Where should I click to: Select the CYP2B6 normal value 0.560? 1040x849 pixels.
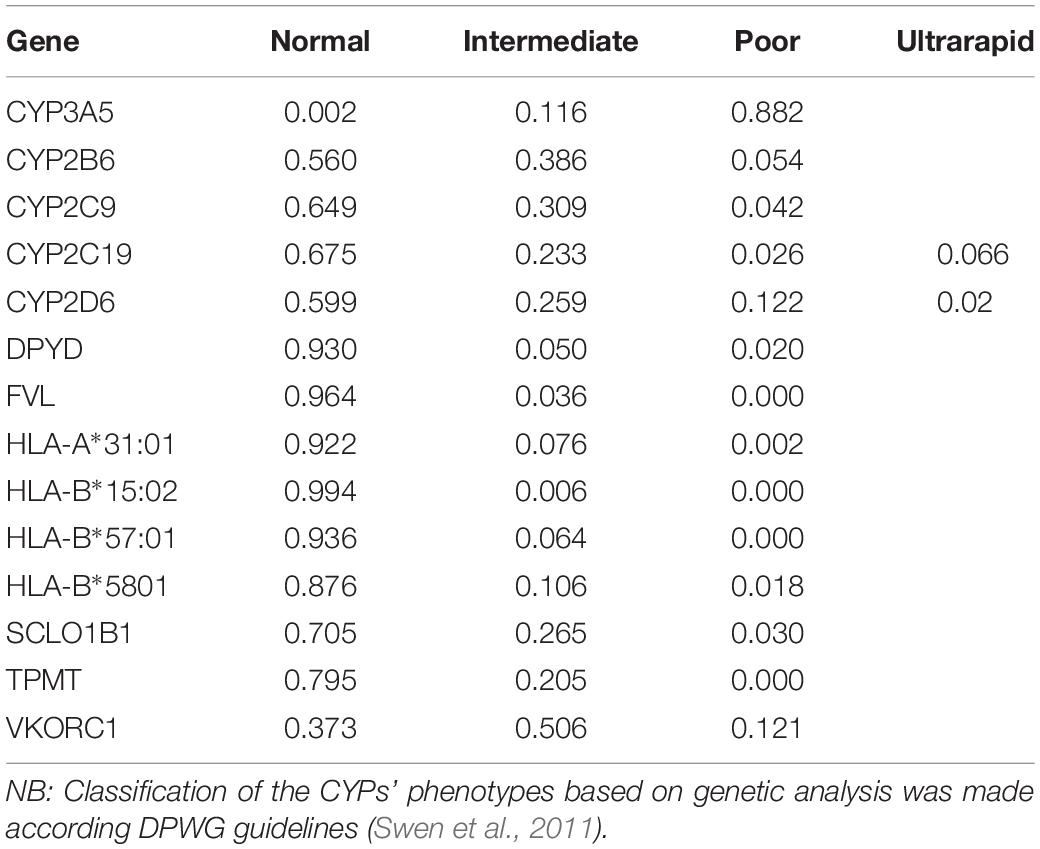pos(320,160)
